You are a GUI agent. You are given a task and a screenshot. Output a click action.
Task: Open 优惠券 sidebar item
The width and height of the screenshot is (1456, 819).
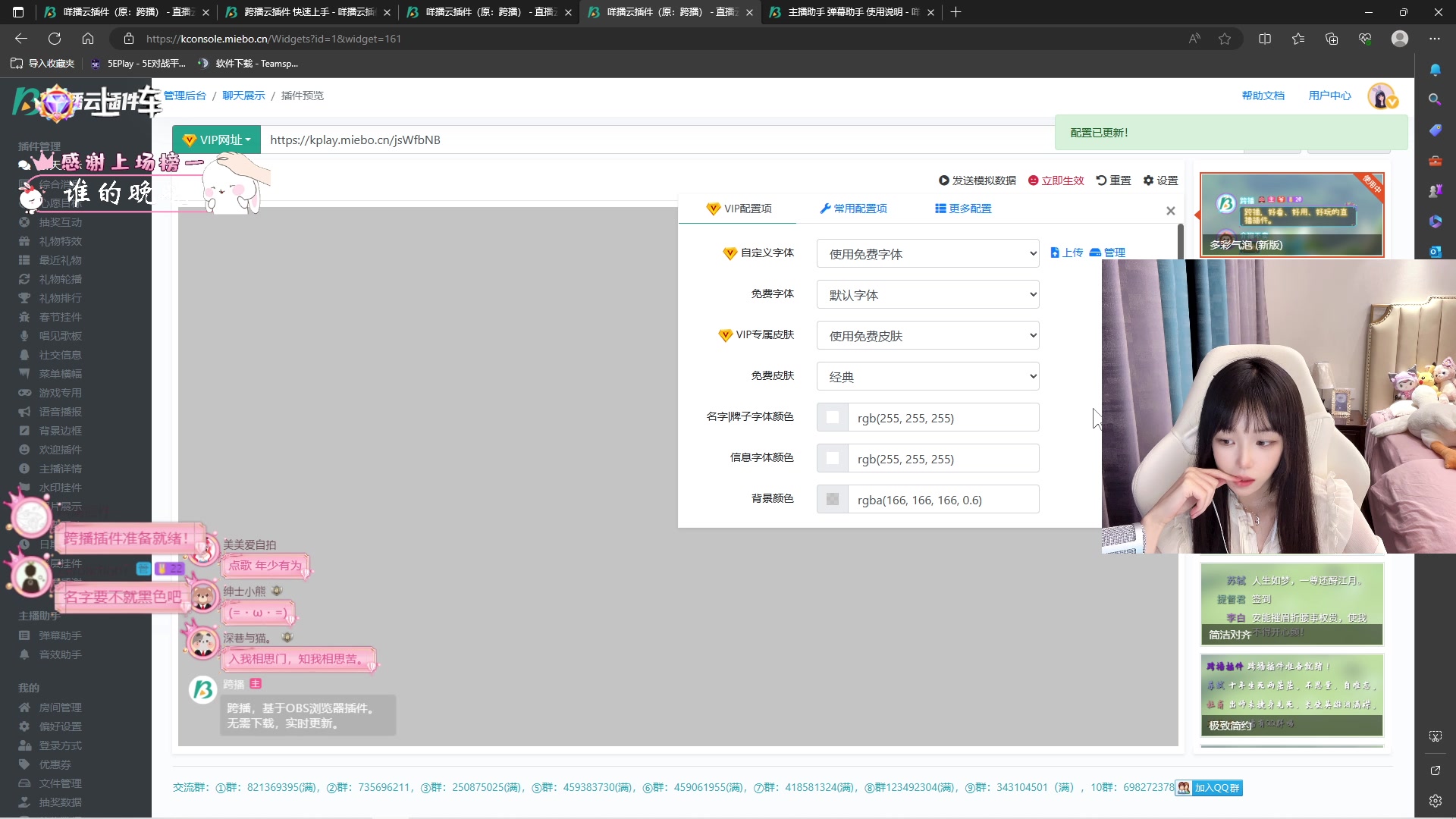(x=55, y=764)
